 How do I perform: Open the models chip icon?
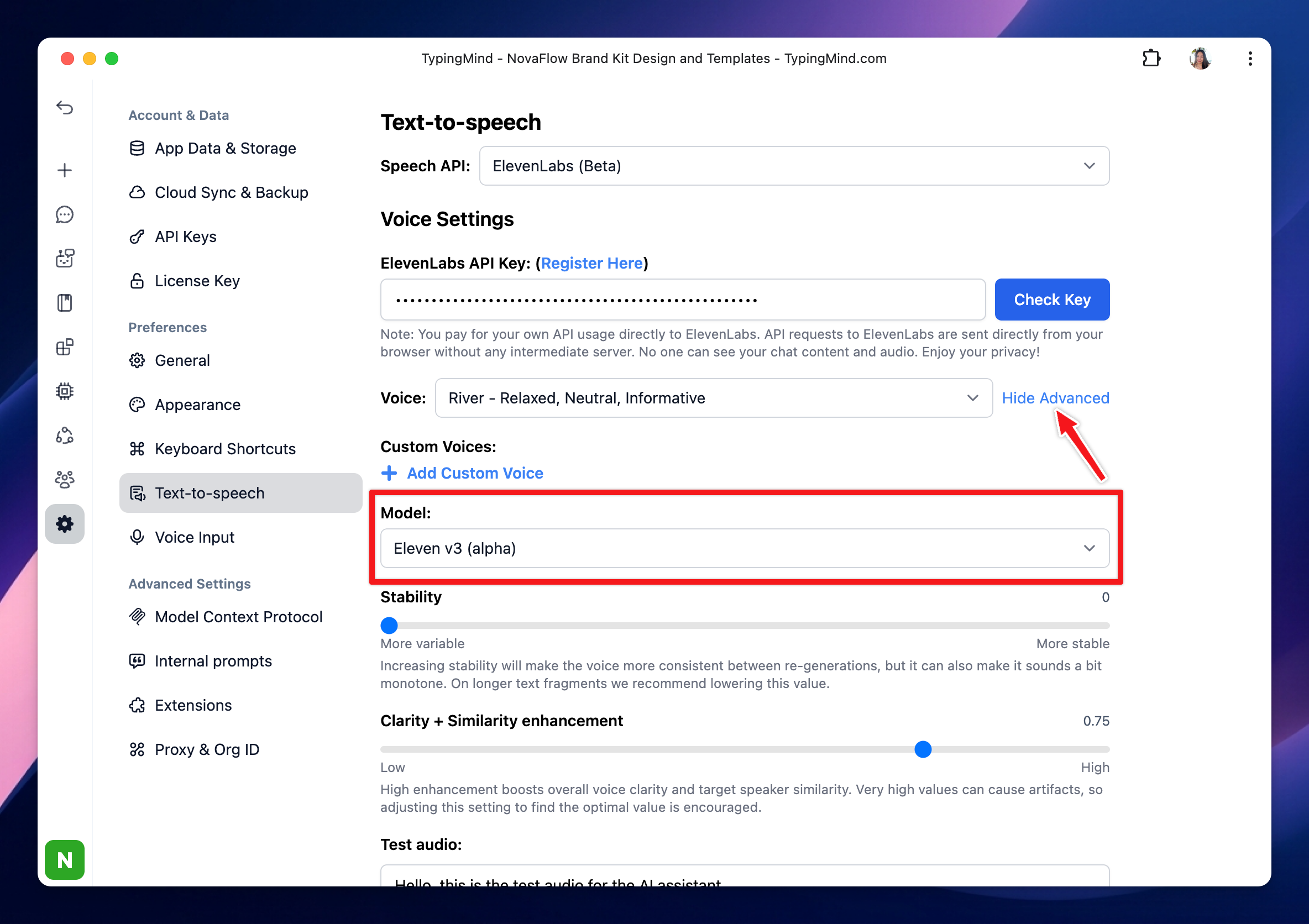(65, 391)
